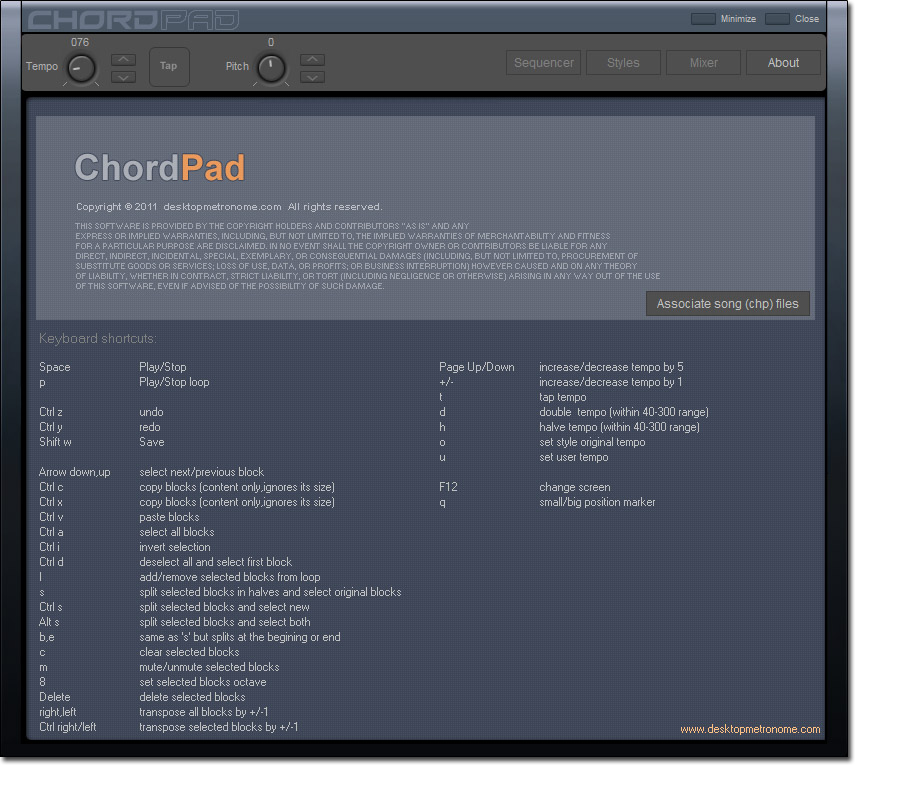Click 'add/remove selected blocks from loop' text
This screenshot has width=900, height=800.
coord(230,577)
